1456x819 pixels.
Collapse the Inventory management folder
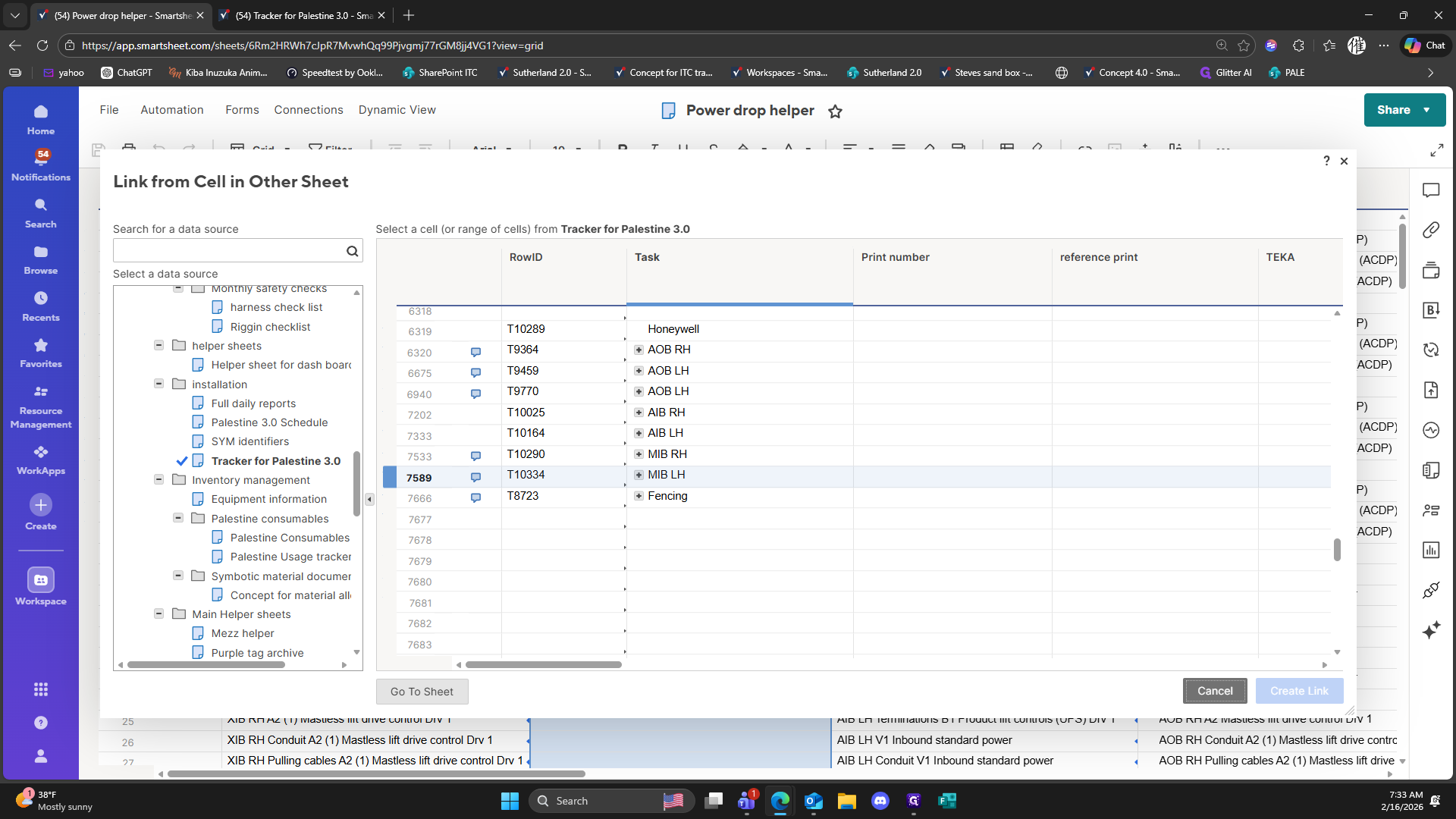(159, 479)
